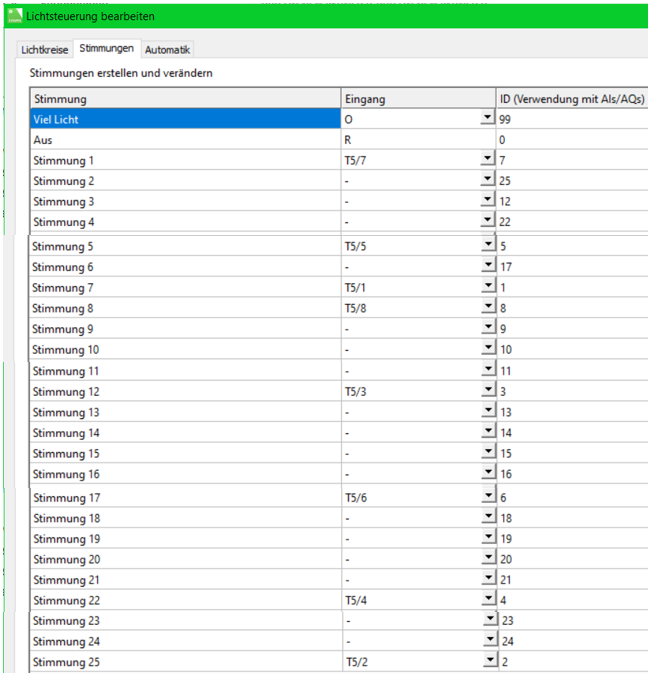Click the Lichtsteuerung bearbeiten window title
The image size is (648, 675).
click(x=90, y=16)
